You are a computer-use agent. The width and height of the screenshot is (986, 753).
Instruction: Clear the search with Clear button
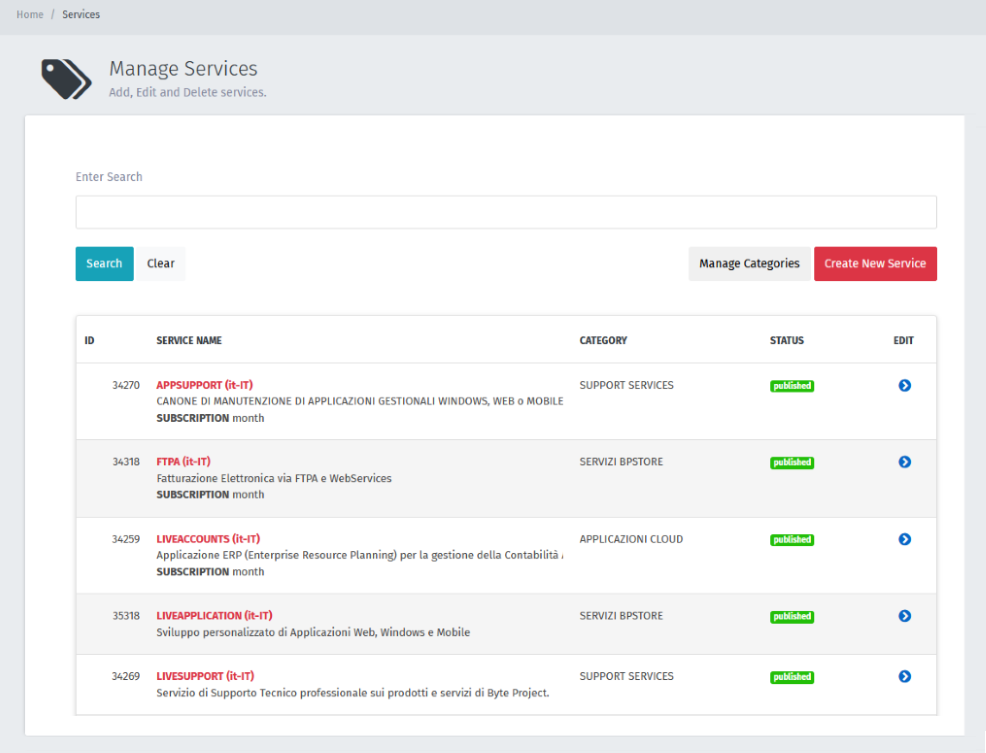[x=160, y=264]
